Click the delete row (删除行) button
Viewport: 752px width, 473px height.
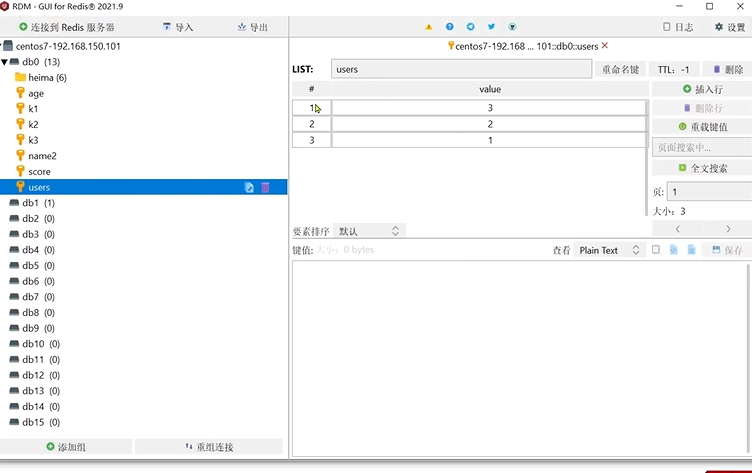pyautogui.click(x=703, y=108)
